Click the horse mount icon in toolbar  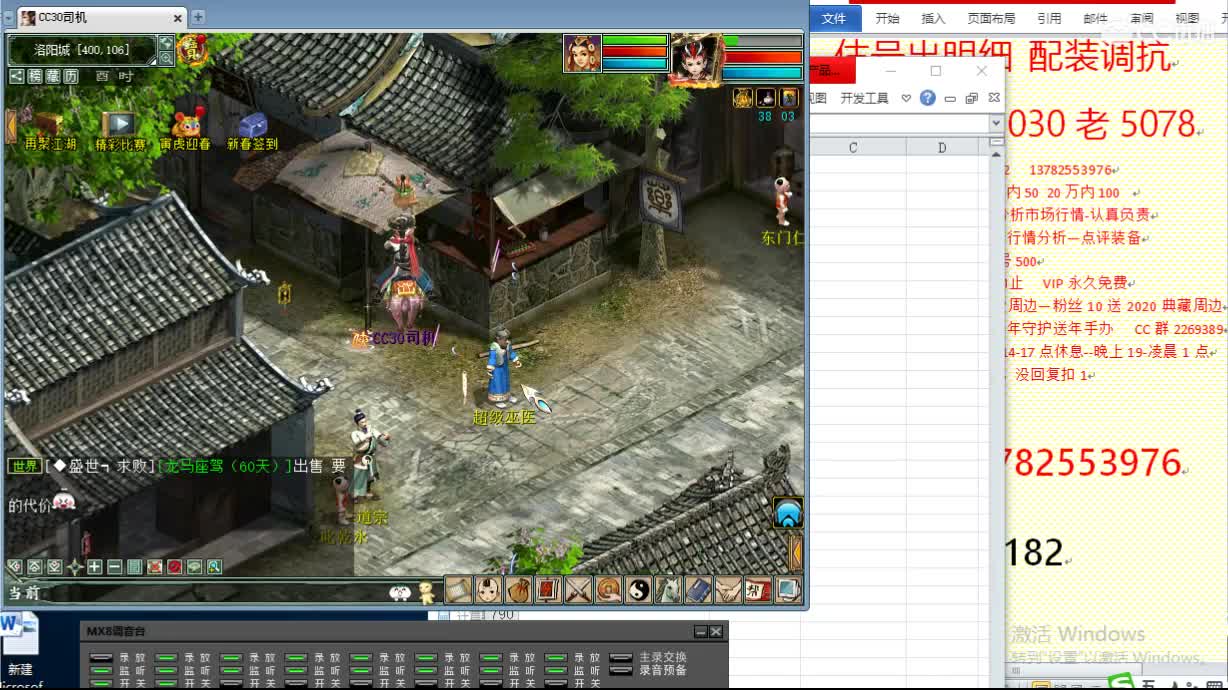[x=667, y=590]
